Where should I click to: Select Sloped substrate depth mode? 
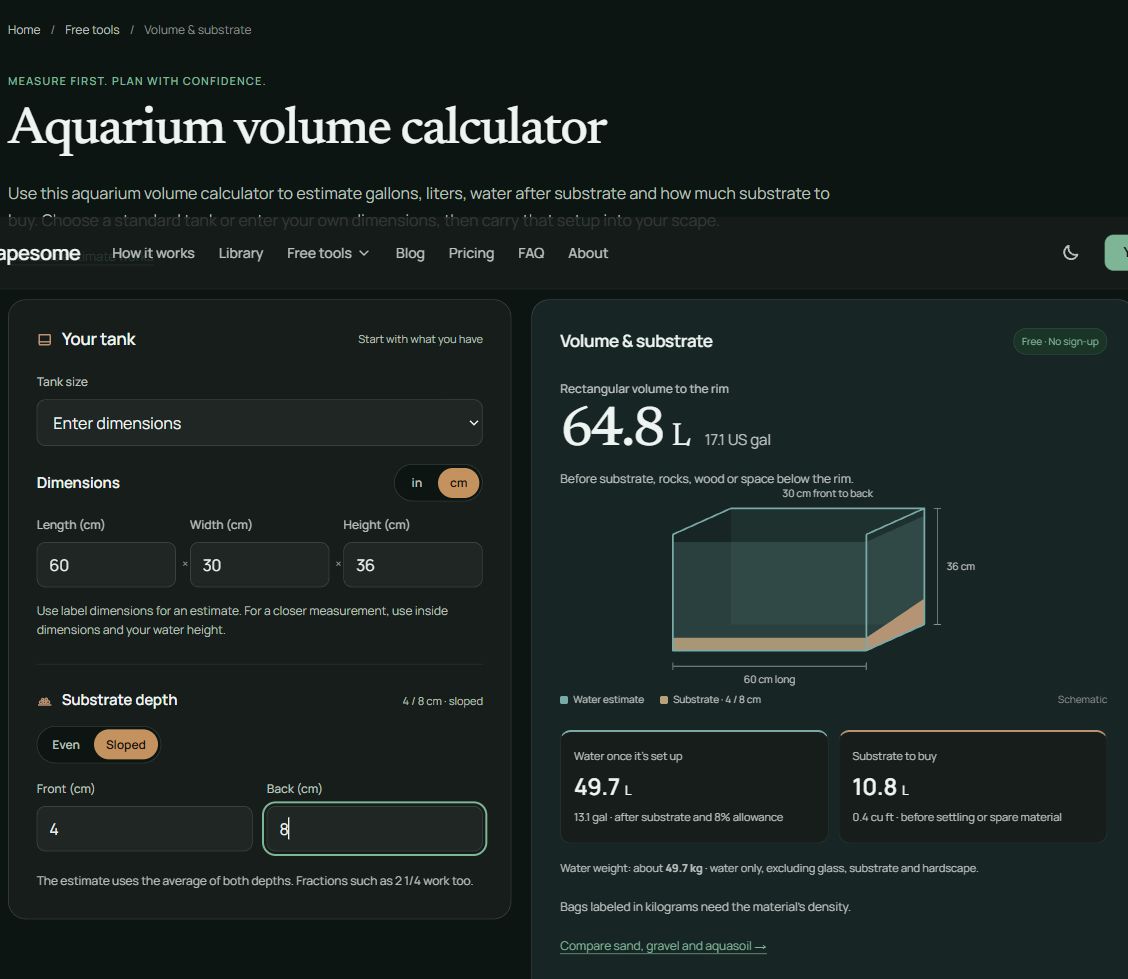click(126, 745)
